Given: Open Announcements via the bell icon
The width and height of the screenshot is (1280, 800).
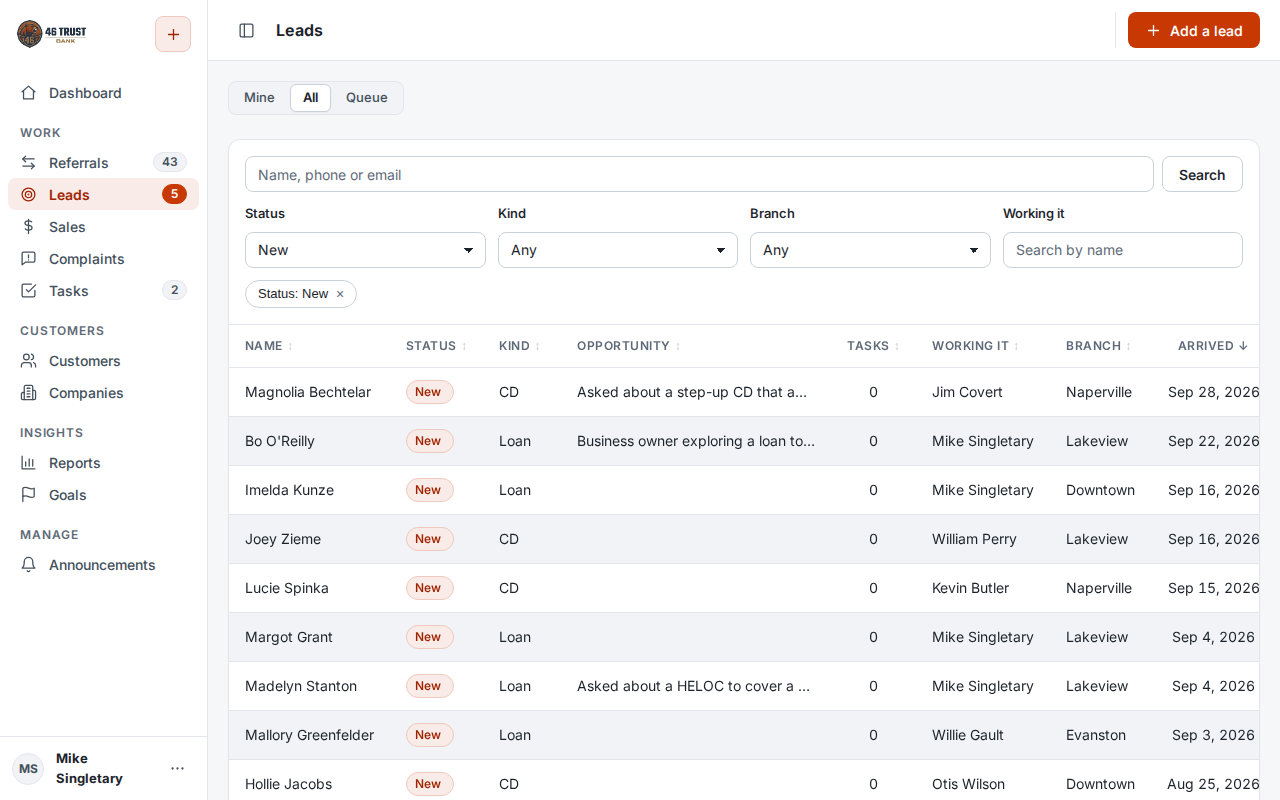Looking at the screenshot, I should 29,565.
